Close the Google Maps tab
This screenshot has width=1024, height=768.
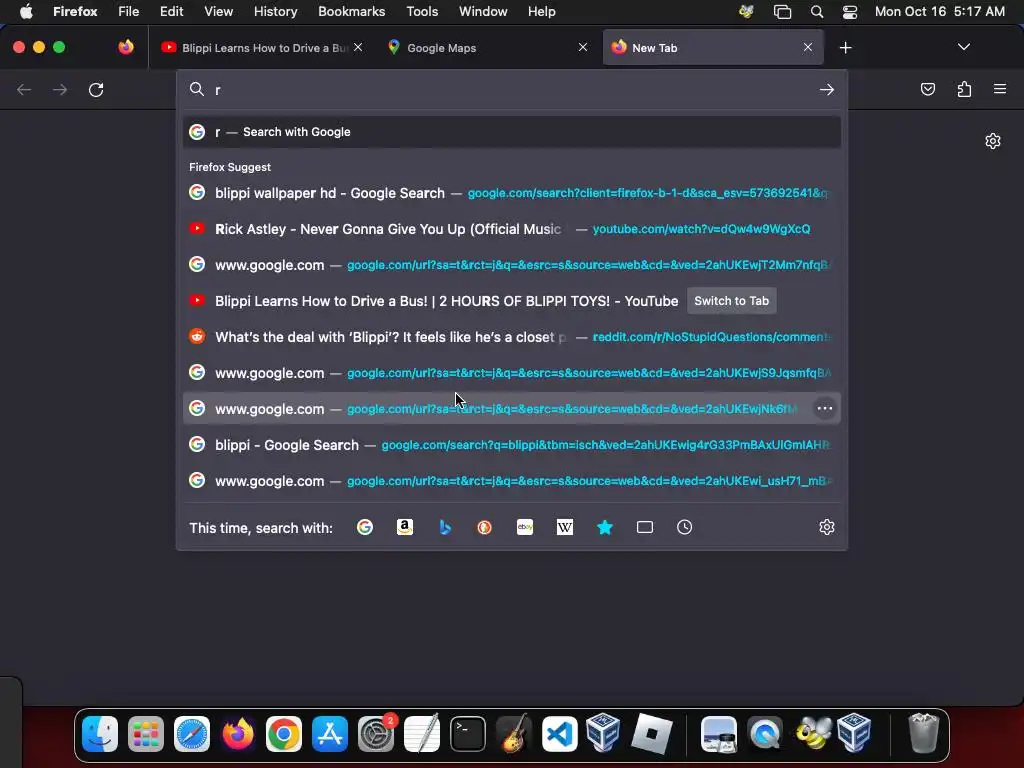coord(583,47)
